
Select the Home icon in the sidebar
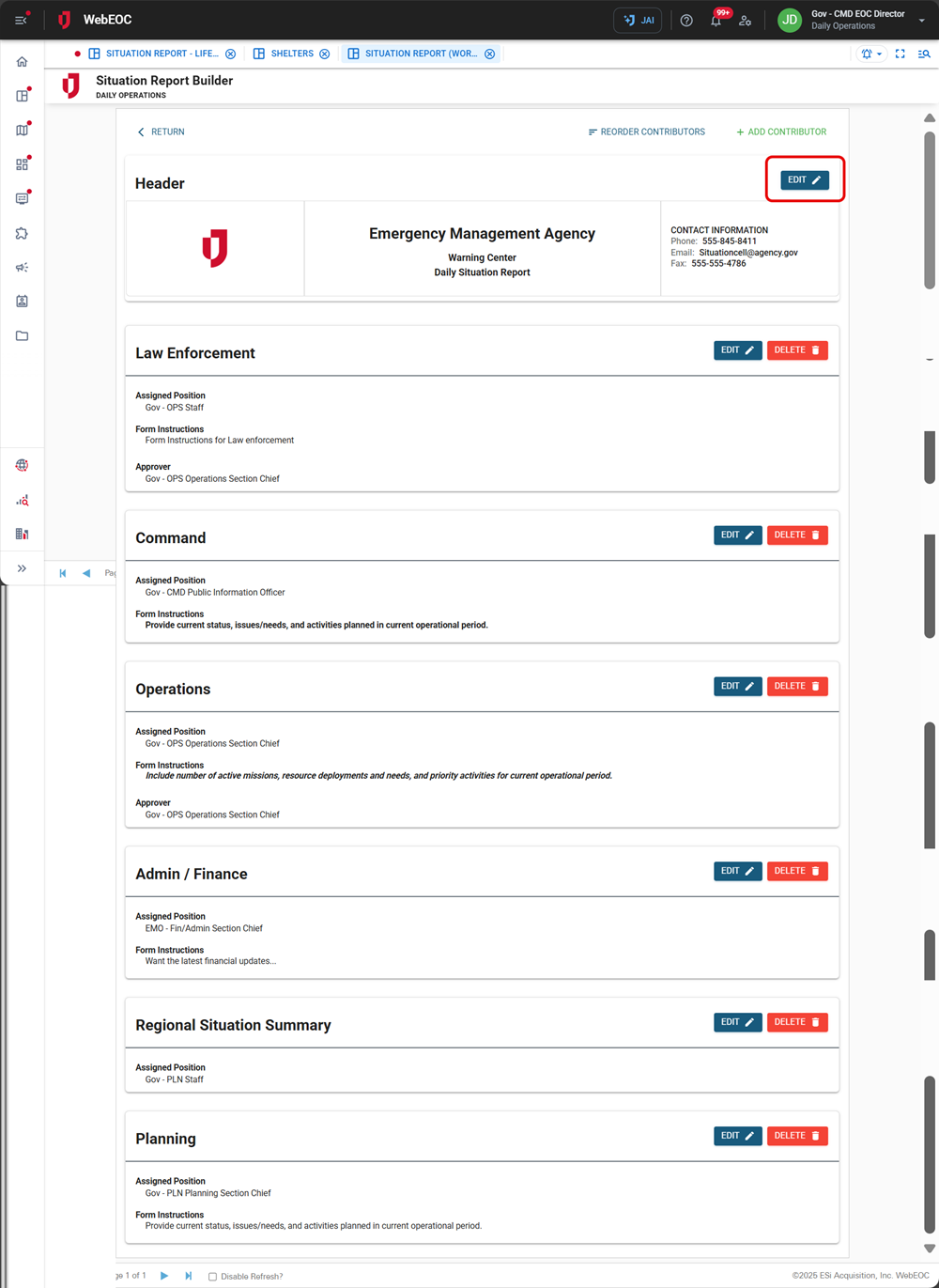tap(22, 60)
